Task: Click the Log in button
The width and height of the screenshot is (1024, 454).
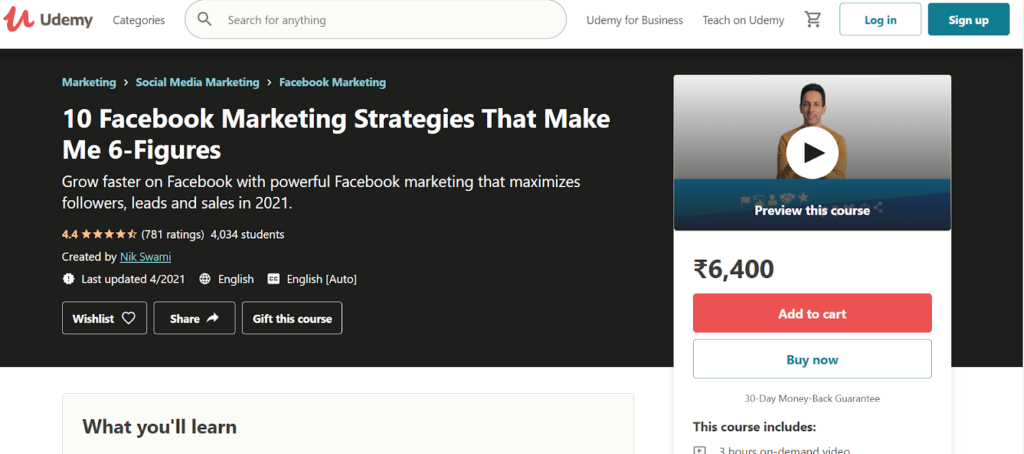Action: coord(880,20)
